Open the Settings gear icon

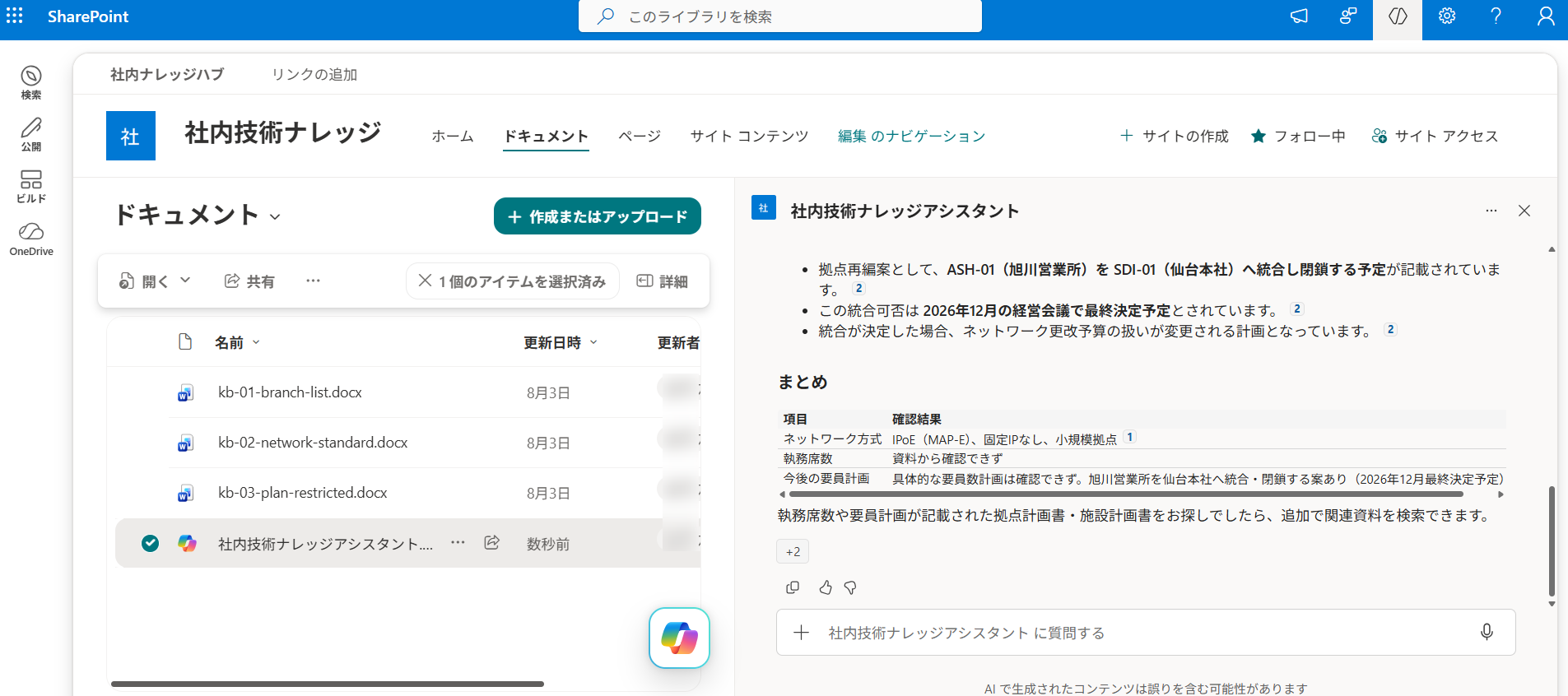pos(1447,16)
